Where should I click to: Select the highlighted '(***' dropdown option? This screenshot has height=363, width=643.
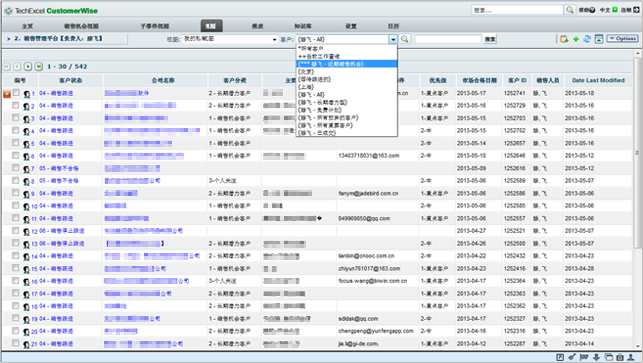(347, 64)
